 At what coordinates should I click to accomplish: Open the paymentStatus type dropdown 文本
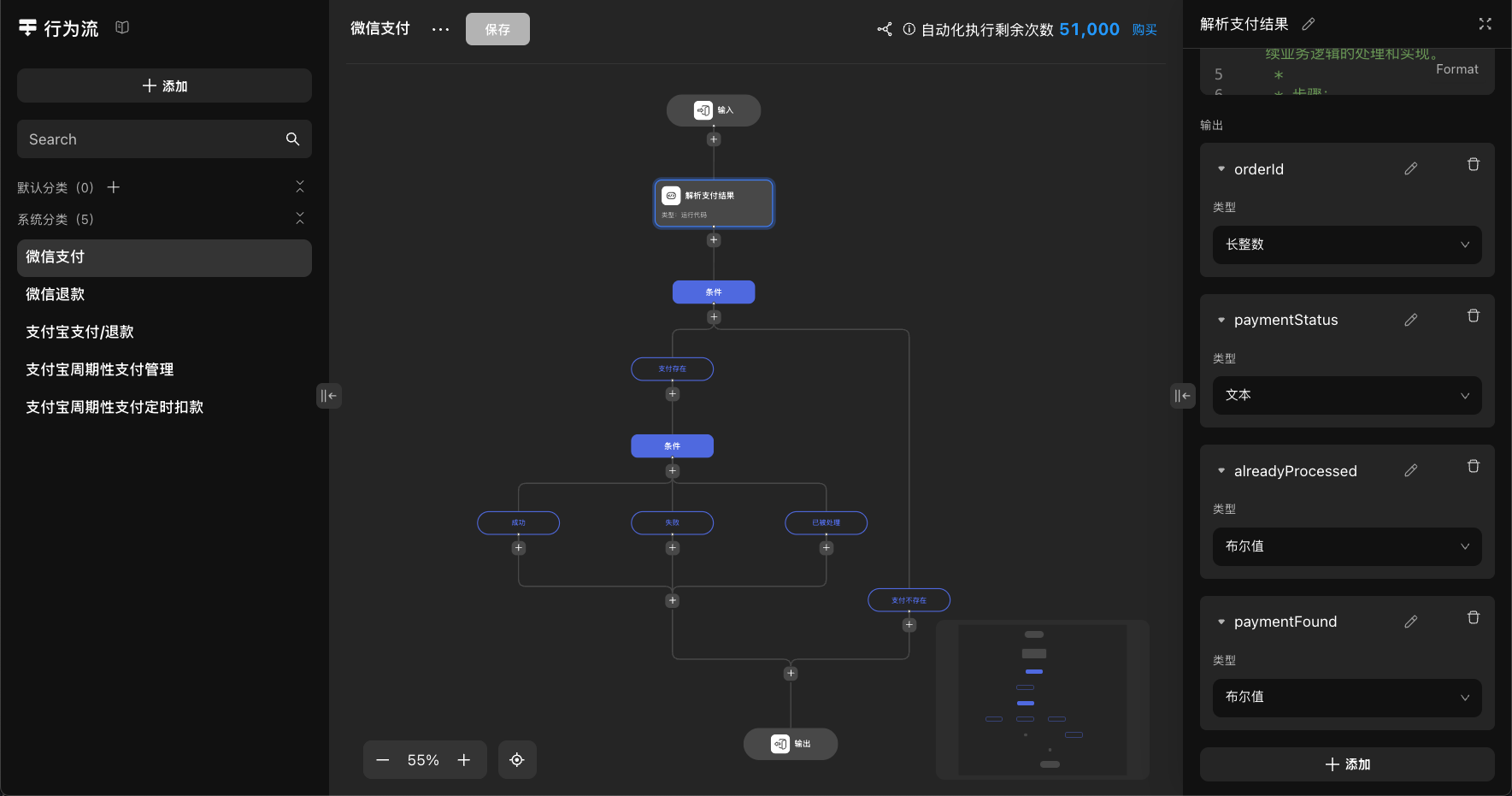(x=1346, y=396)
